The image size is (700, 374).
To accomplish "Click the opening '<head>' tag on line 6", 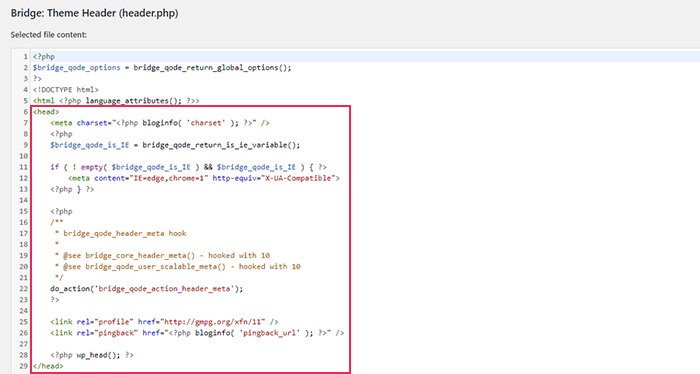I will coord(46,112).
